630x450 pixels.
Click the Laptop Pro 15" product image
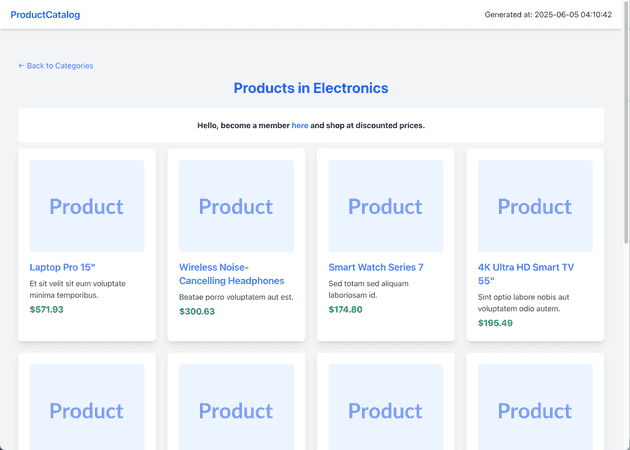click(x=87, y=206)
